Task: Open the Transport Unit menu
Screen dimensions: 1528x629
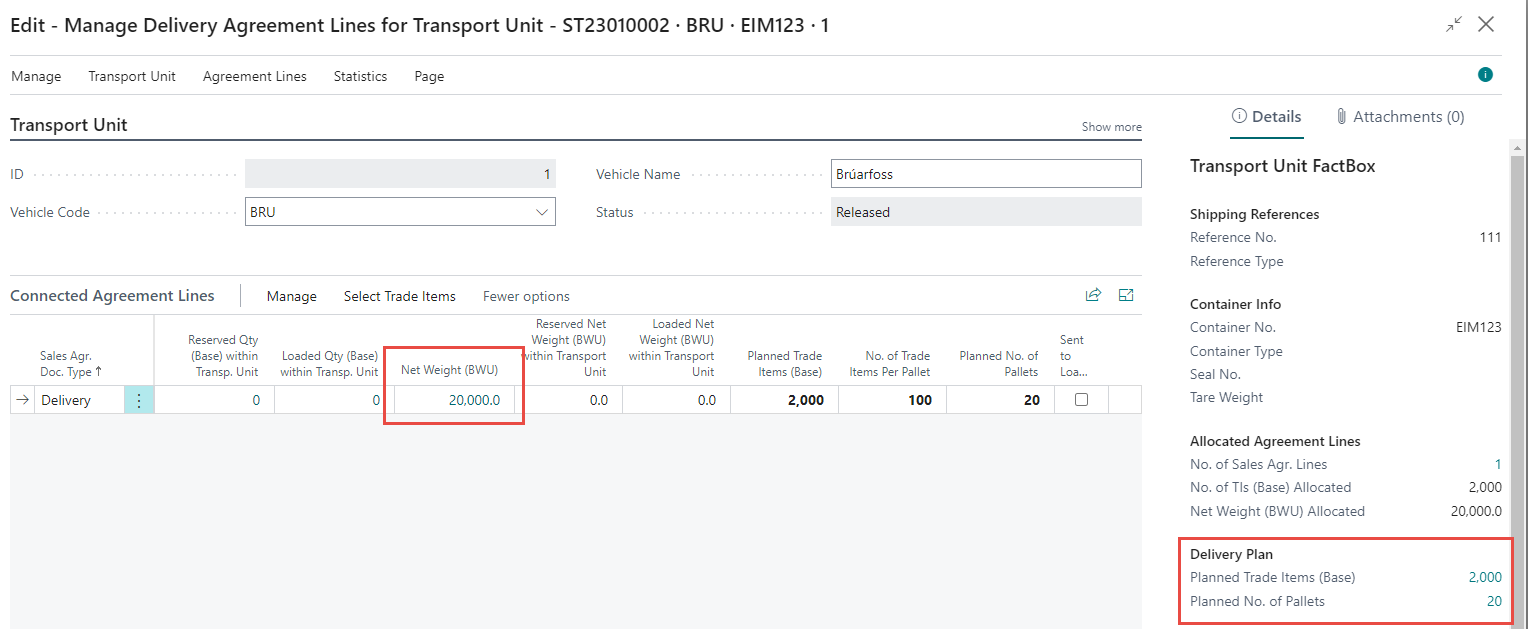Action: pyautogui.click(x=132, y=76)
